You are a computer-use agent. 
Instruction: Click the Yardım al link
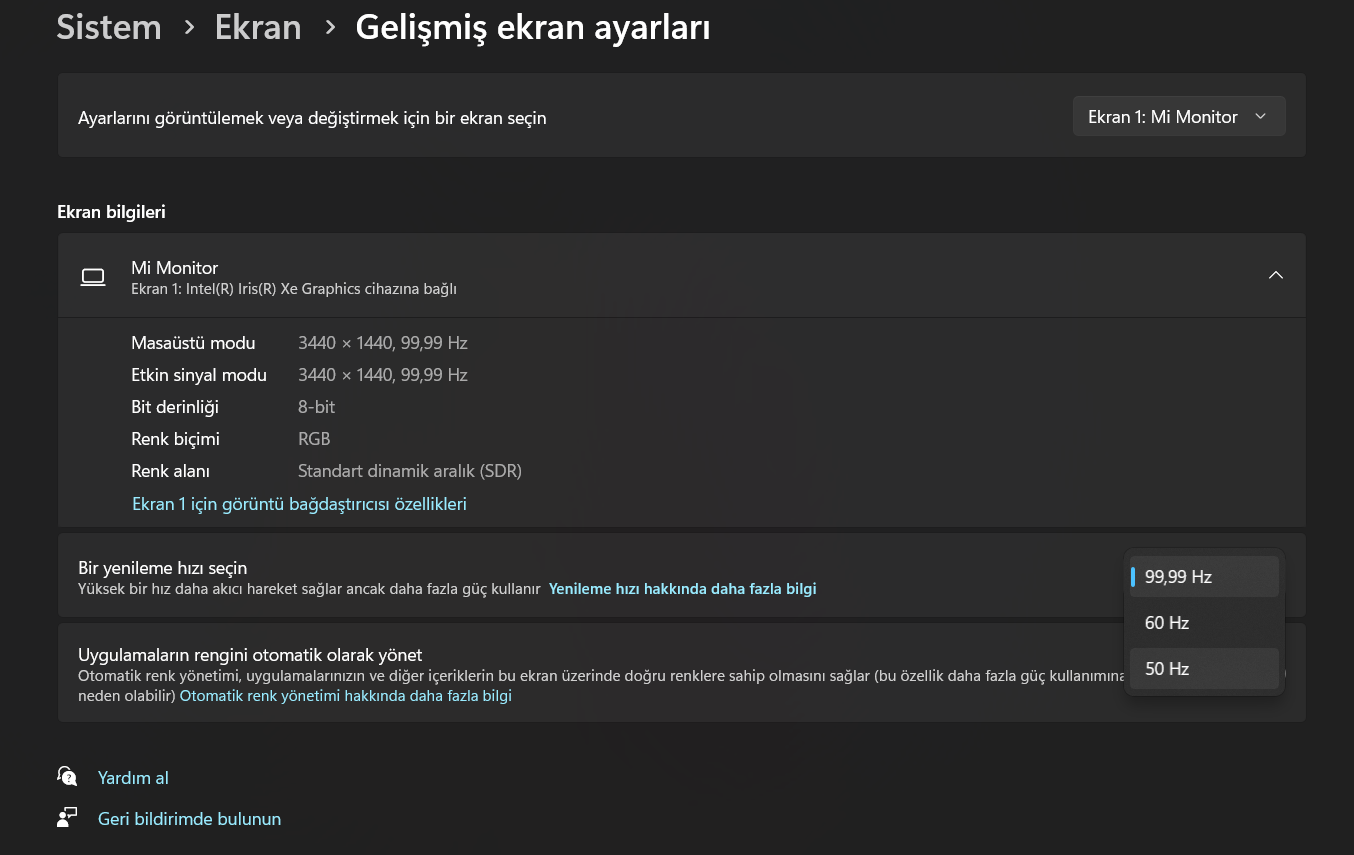[x=133, y=777]
